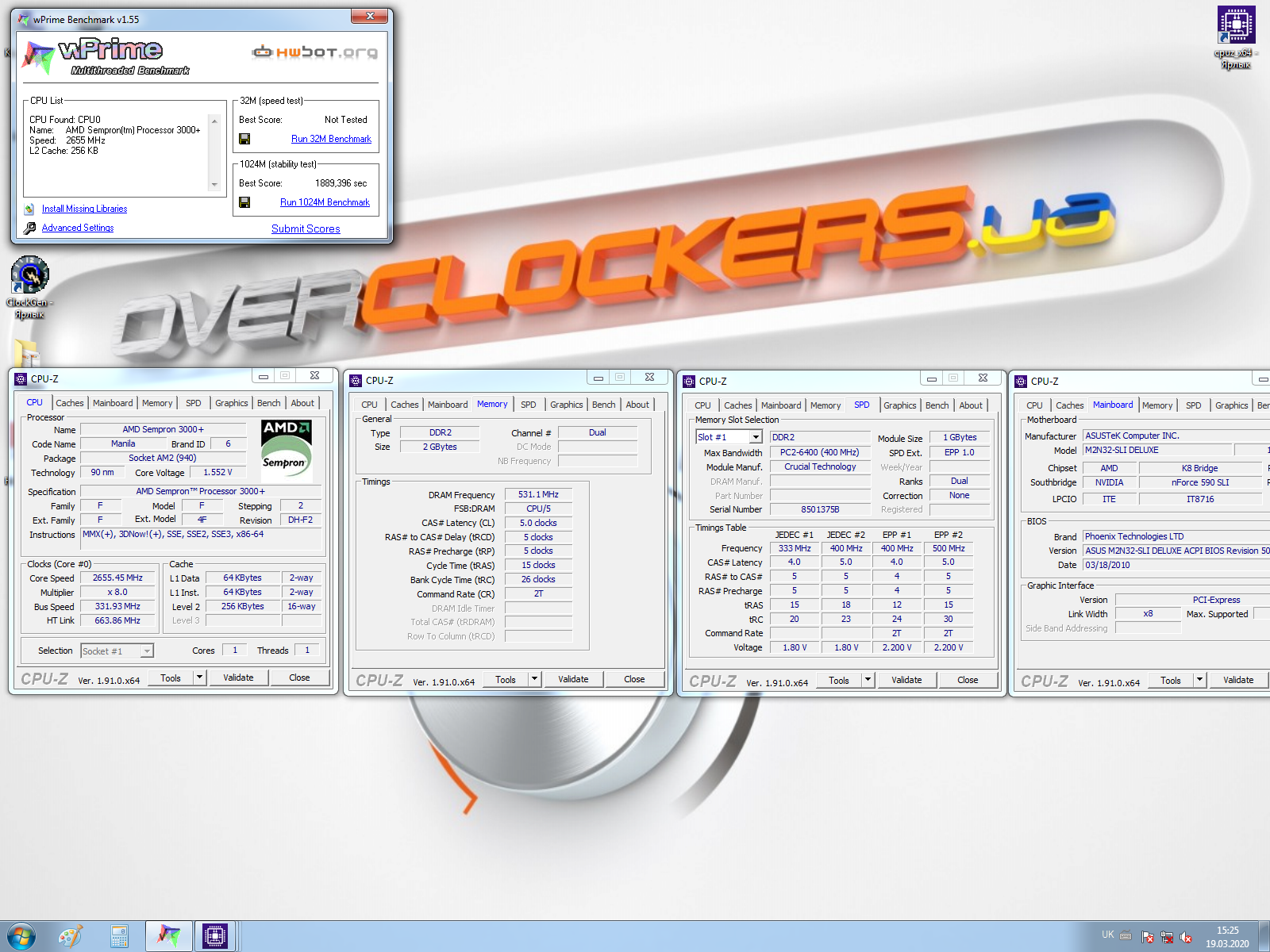Expand Tools arrow in the SPD window
Viewport: 1270px width, 952px height.
(x=868, y=680)
